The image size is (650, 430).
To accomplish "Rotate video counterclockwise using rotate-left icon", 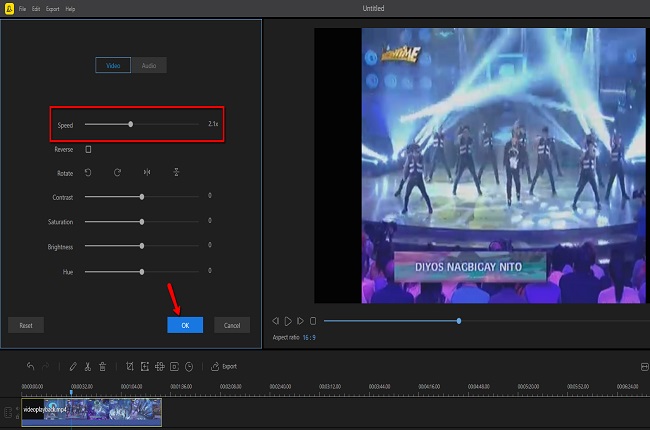I will pyautogui.click(x=88, y=172).
